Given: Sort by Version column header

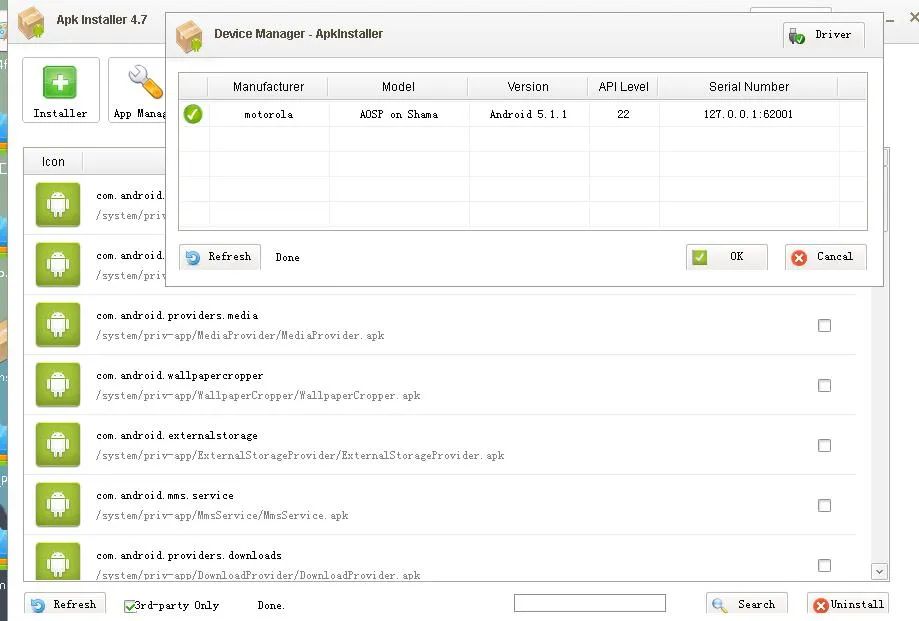Looking at the screenshot, I should point(527,87).
